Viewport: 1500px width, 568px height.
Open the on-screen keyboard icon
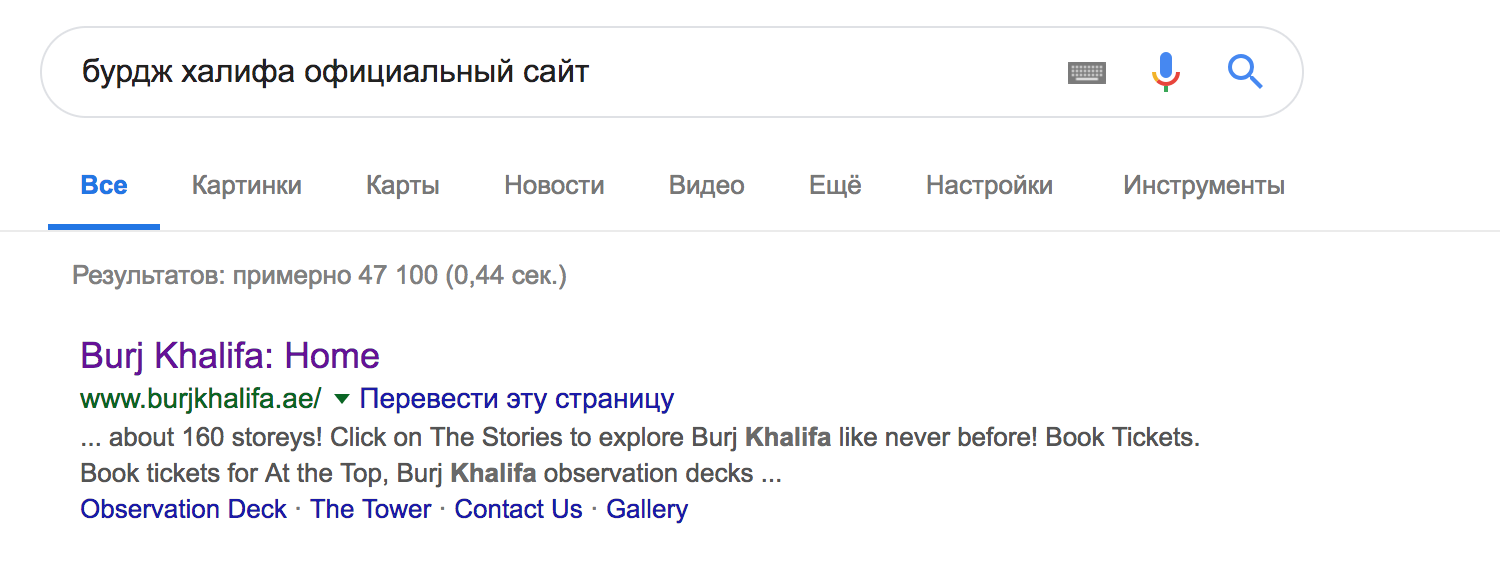1087,73
